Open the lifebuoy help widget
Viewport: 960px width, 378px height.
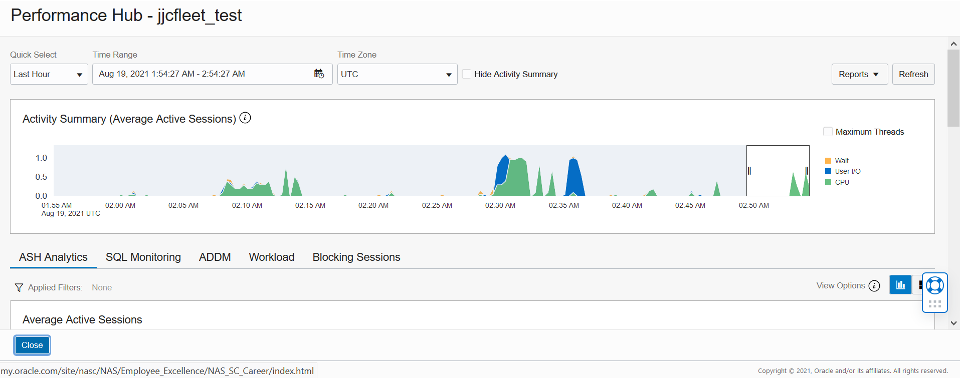tap(934, 285)
